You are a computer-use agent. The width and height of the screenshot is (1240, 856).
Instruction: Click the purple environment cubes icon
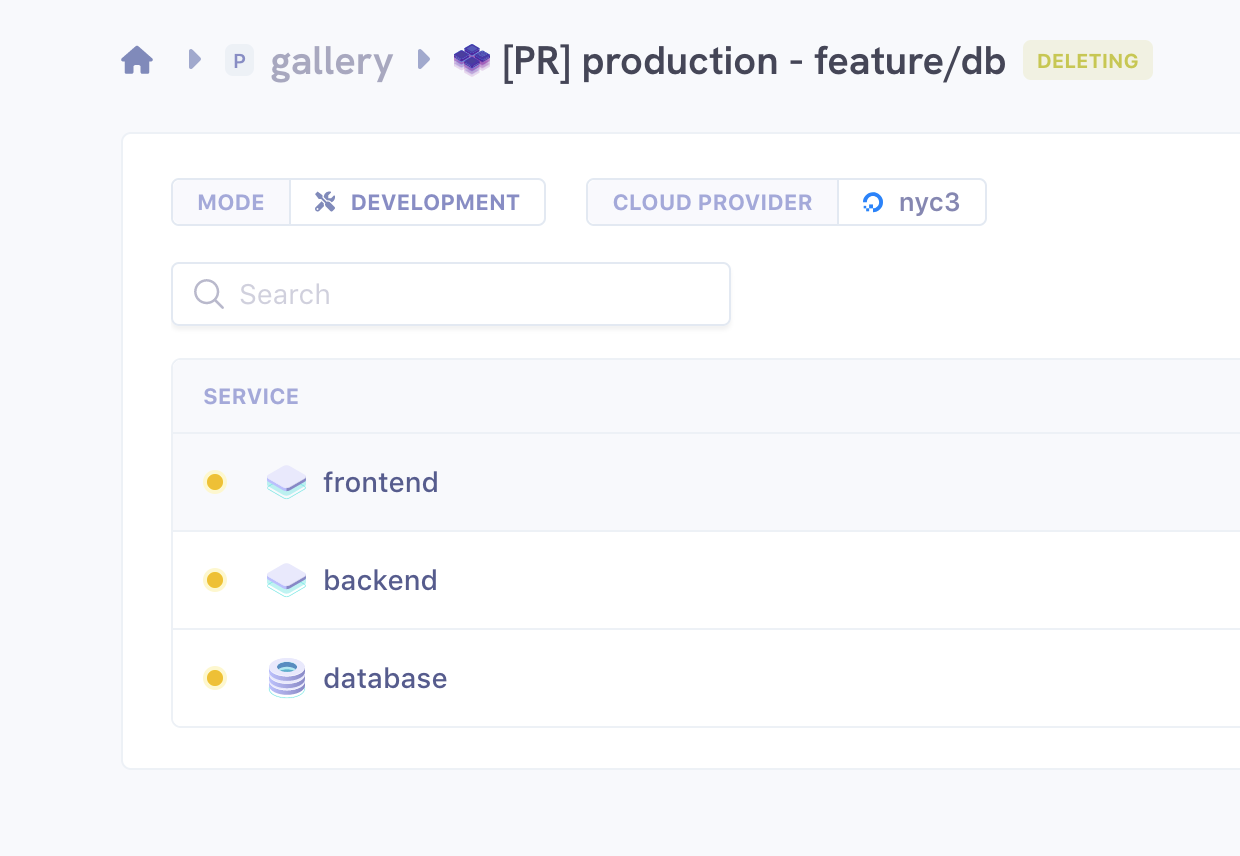(472, 61)
